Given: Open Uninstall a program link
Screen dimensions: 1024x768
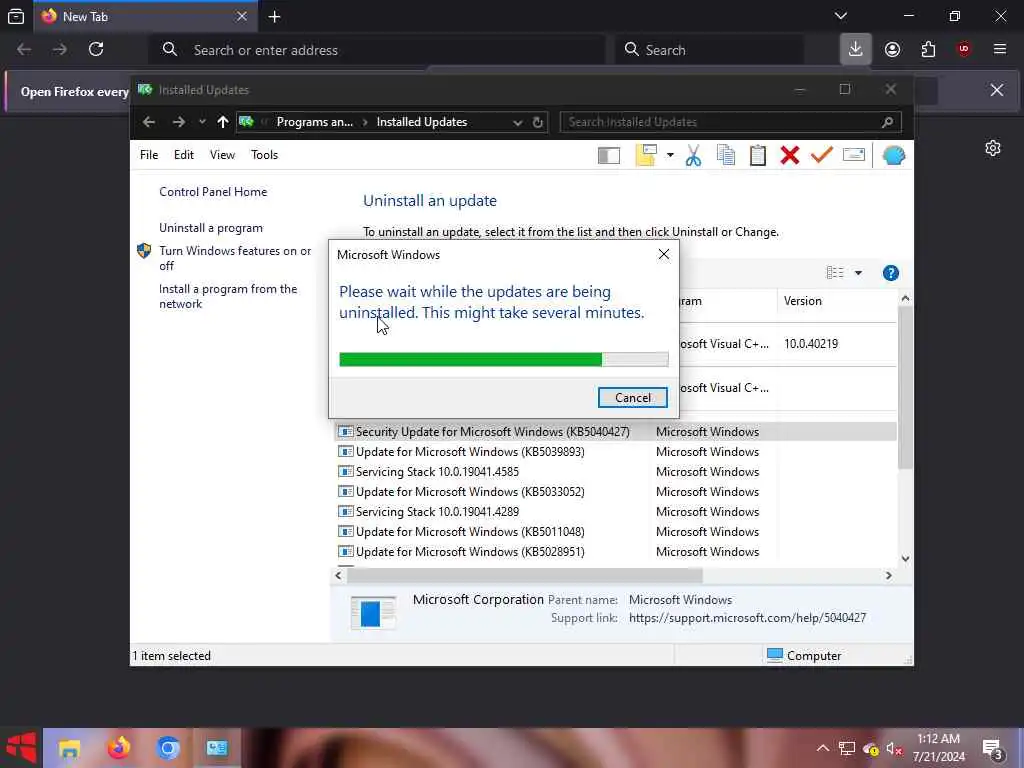Looking at the screenshot, I should 211,228.
